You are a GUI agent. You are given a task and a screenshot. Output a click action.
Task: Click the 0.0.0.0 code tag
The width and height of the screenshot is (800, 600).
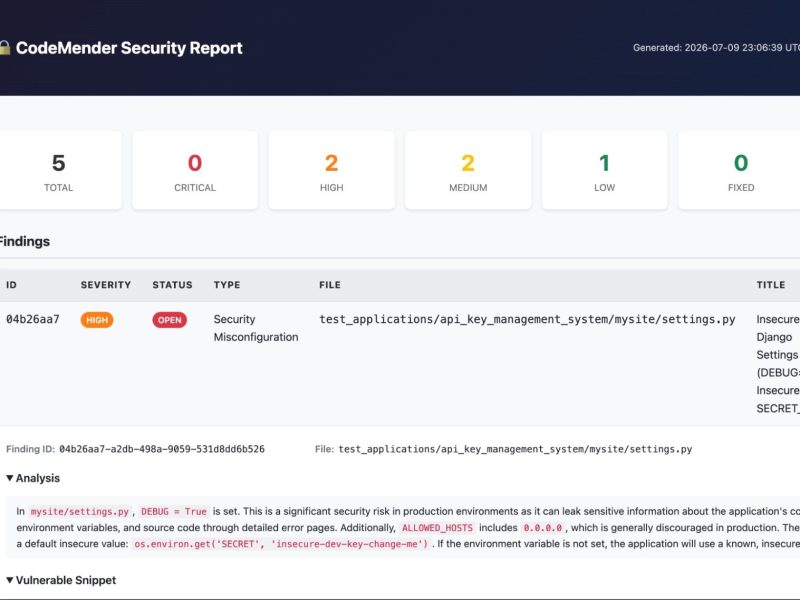coord(543,528)
